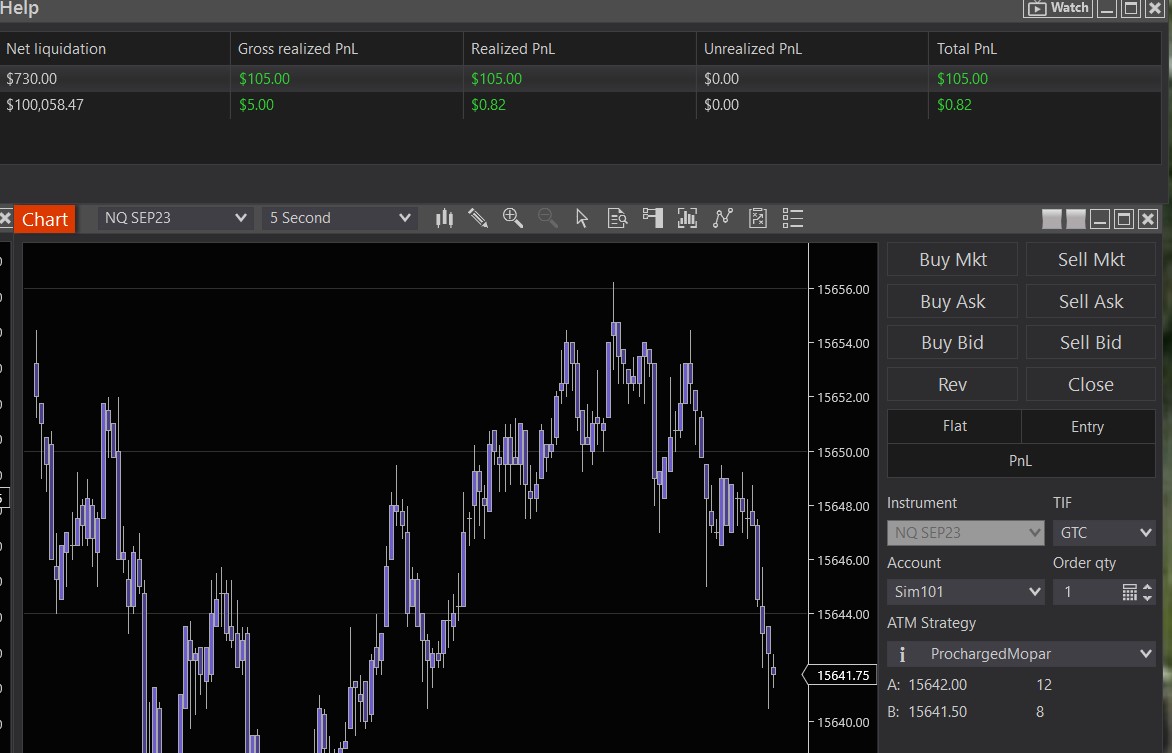Select the arrow cursor pointer tool
Screen dimensions: 1172x753
click(583, 218)
